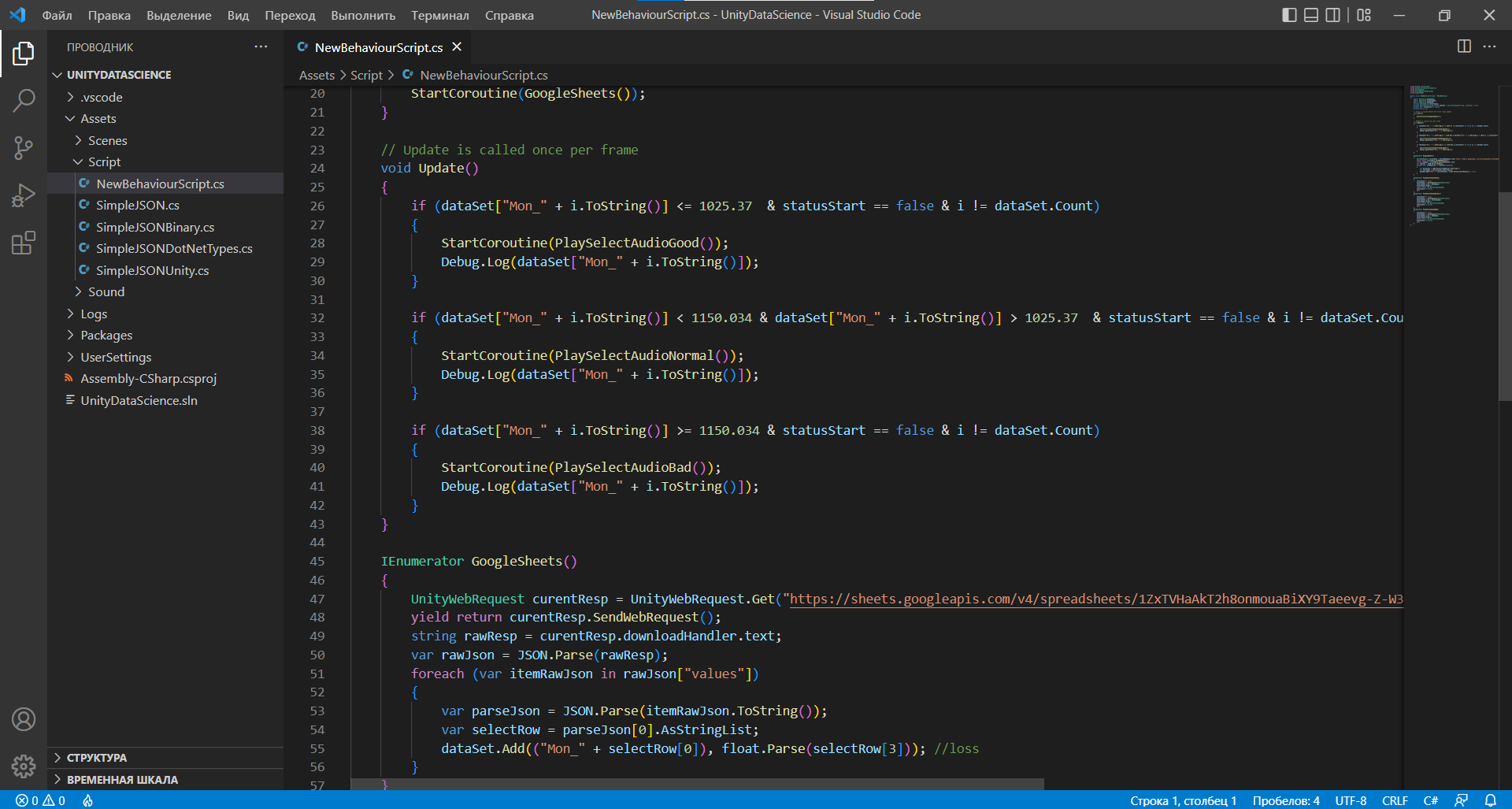Screen dimensions: 1512x809
Task: Open Settings via the gear icon
Action: pos(24,766)
